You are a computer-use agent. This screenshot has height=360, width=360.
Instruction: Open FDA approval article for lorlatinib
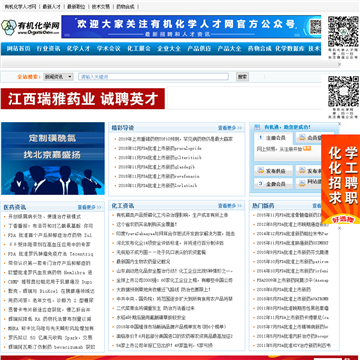(158, 186)
